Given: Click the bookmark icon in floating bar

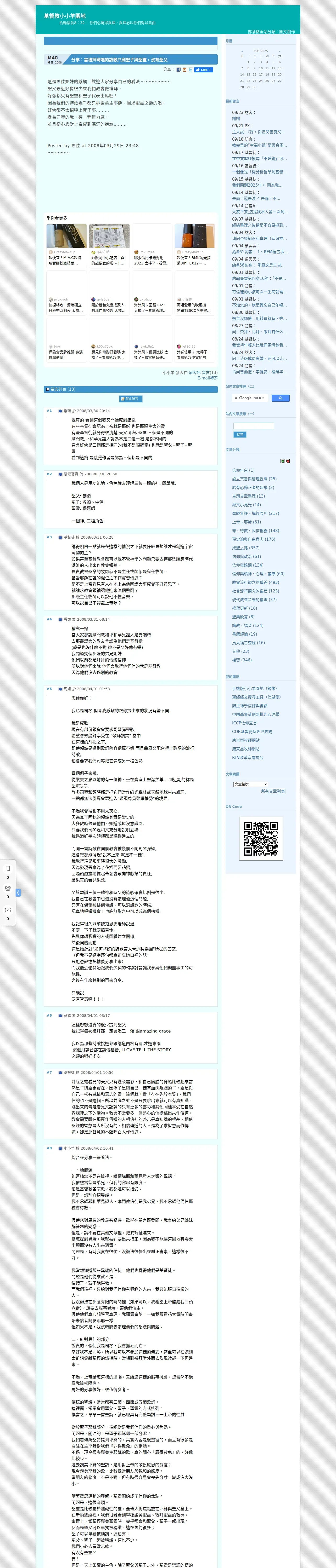Looking at the screenshot, I should click(x=8, y=869).
